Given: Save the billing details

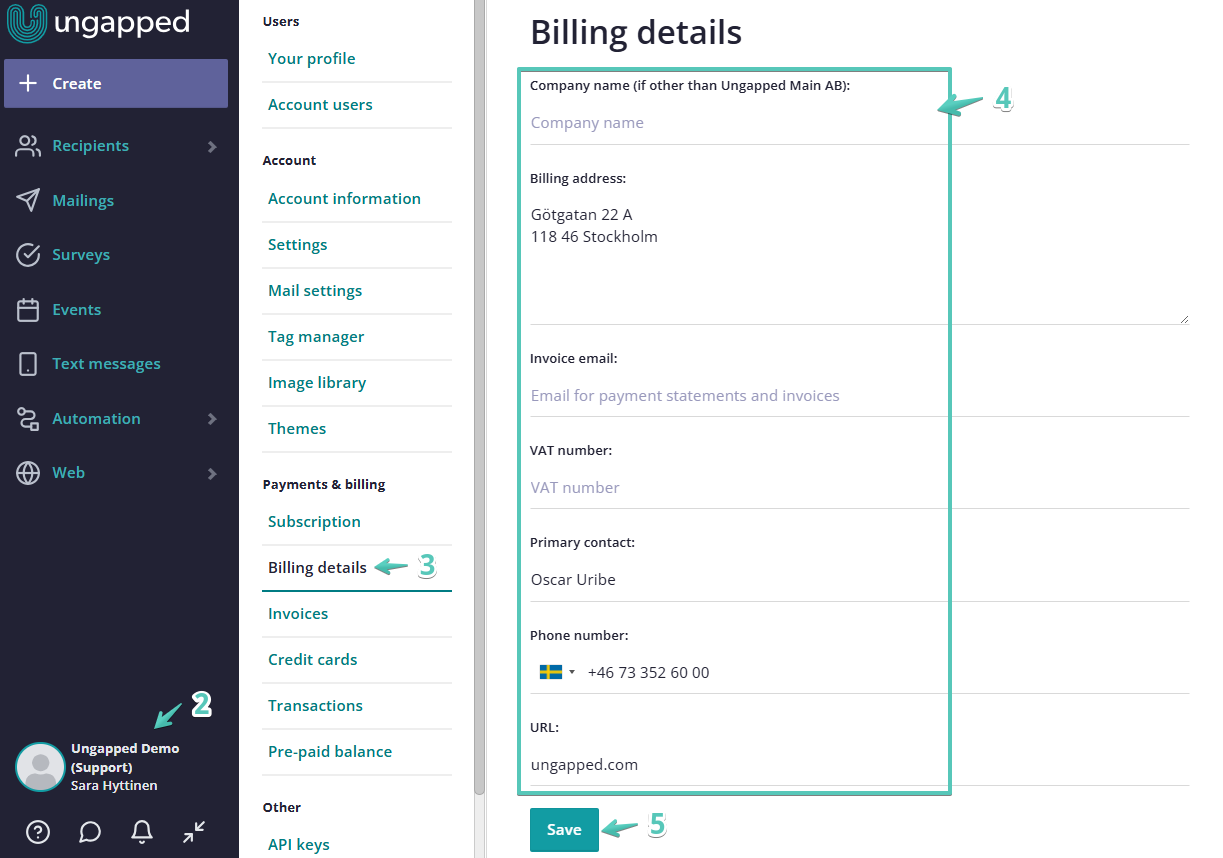Looking at the screenshot, I should [564, 830].
